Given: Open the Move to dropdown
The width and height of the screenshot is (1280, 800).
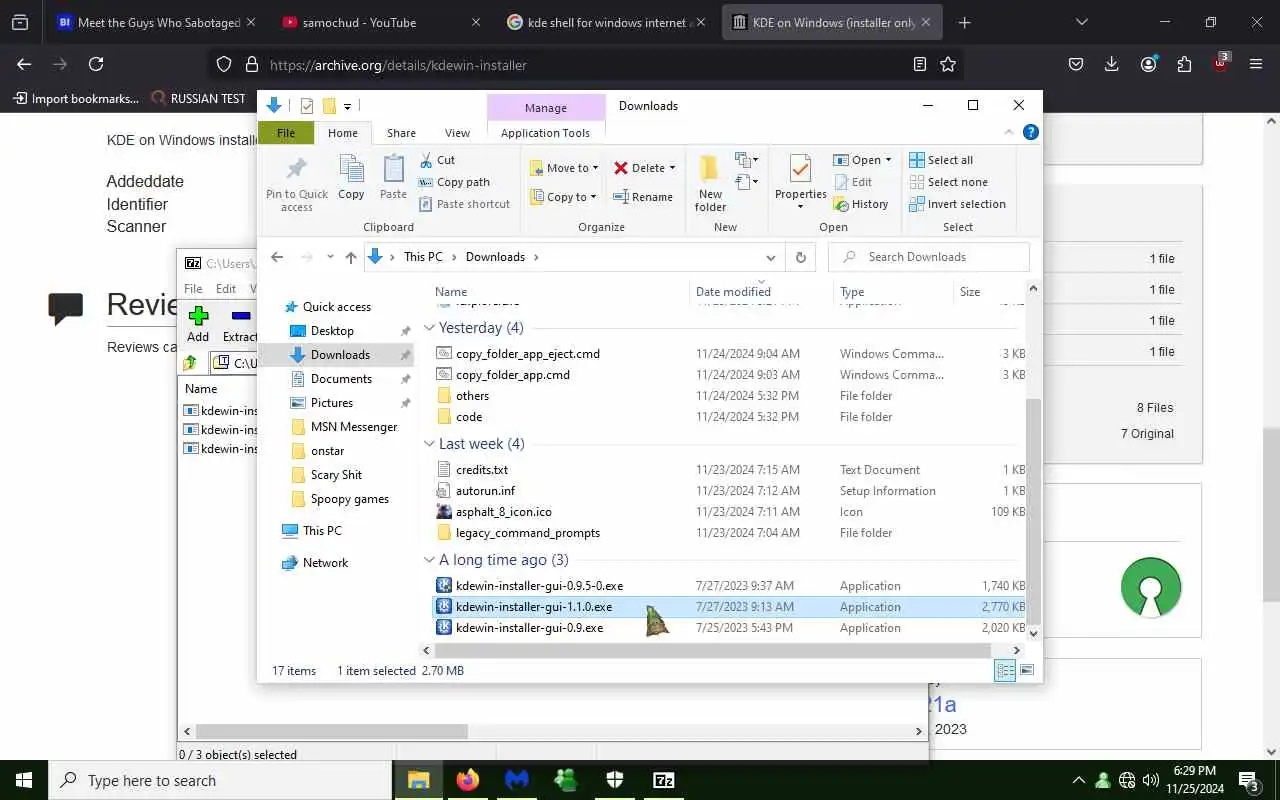Looking at the screenshot, I should [x=564, y=168].
